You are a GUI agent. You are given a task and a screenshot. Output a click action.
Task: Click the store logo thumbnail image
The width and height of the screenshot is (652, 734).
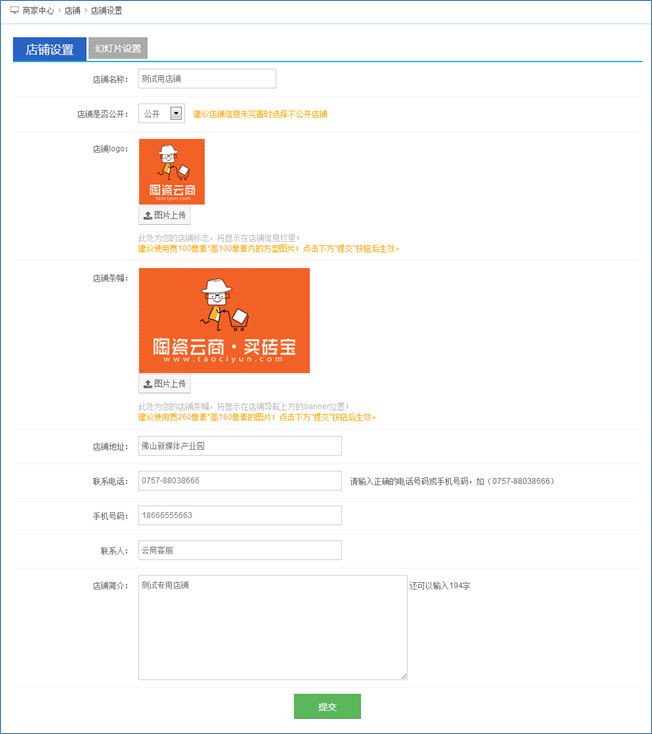pos(172,171)
